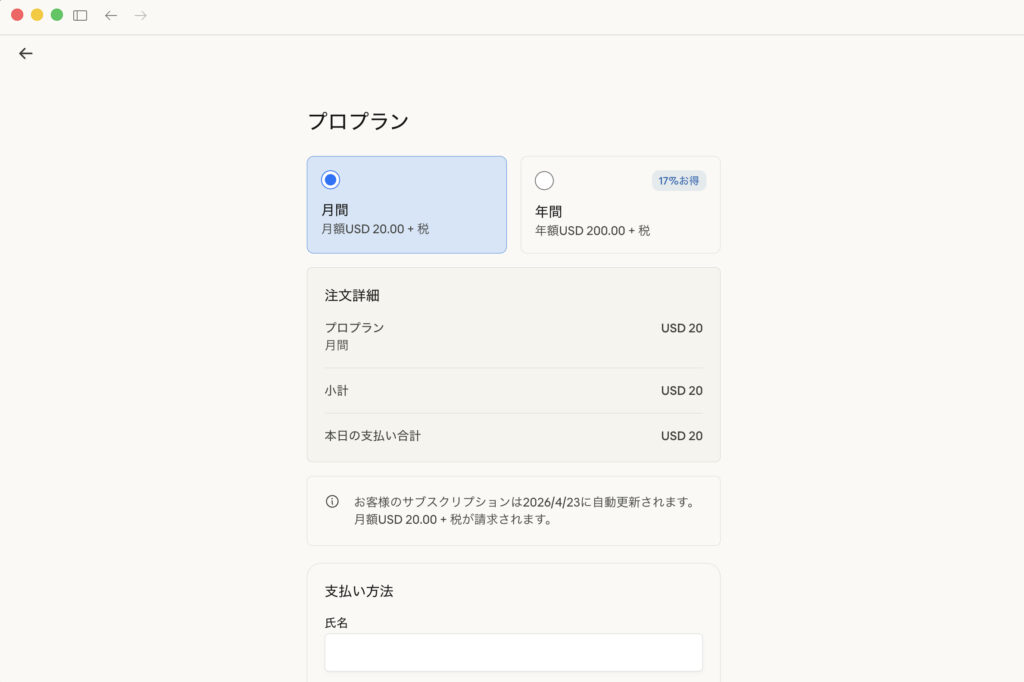This screenshot has height=682, width=1024.
Task: Click the auto-renewal notice text mentioning 2026/4/23
Action: (524, 502)
